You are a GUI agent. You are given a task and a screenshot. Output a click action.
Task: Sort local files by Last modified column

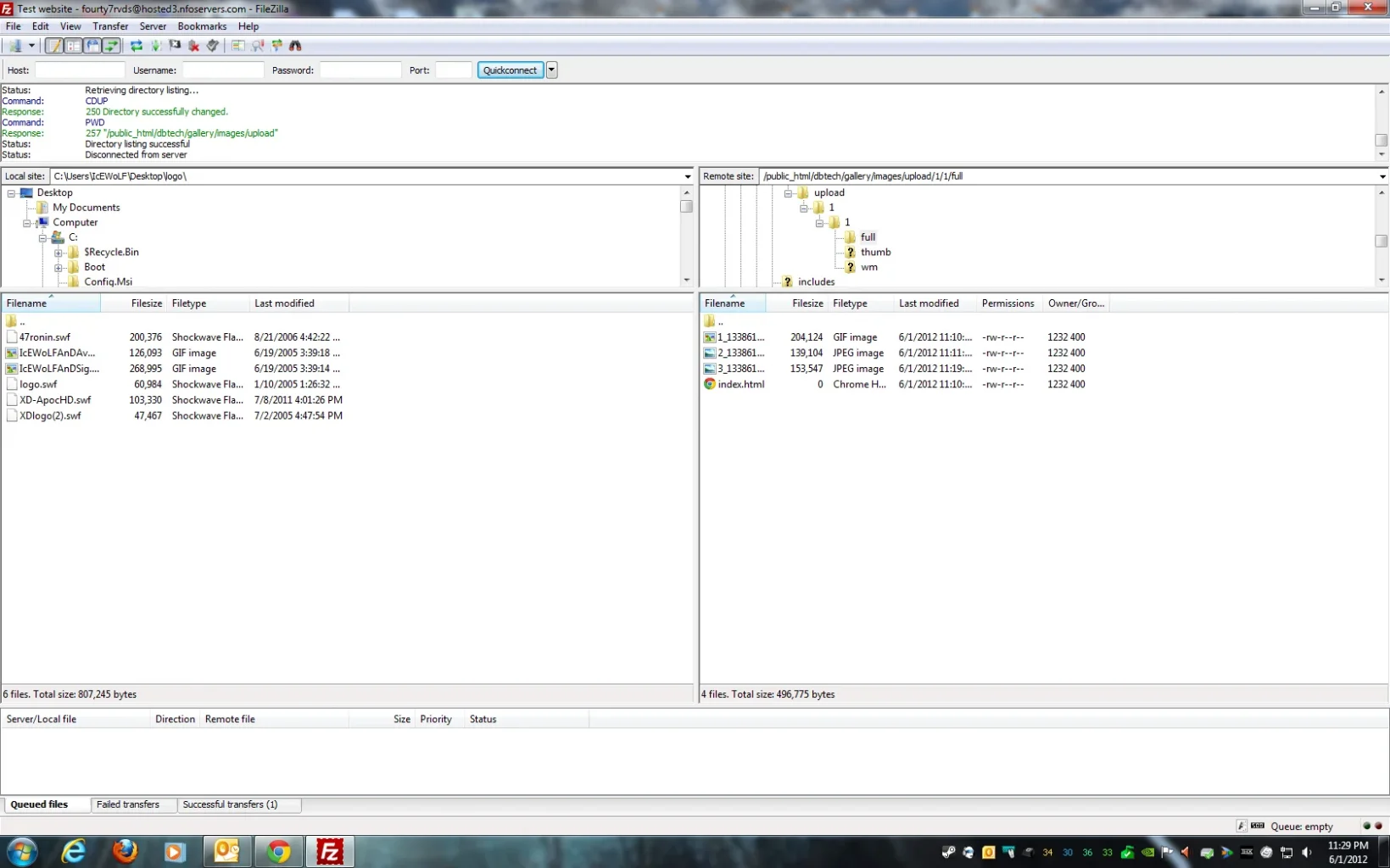tap(299, 303)
